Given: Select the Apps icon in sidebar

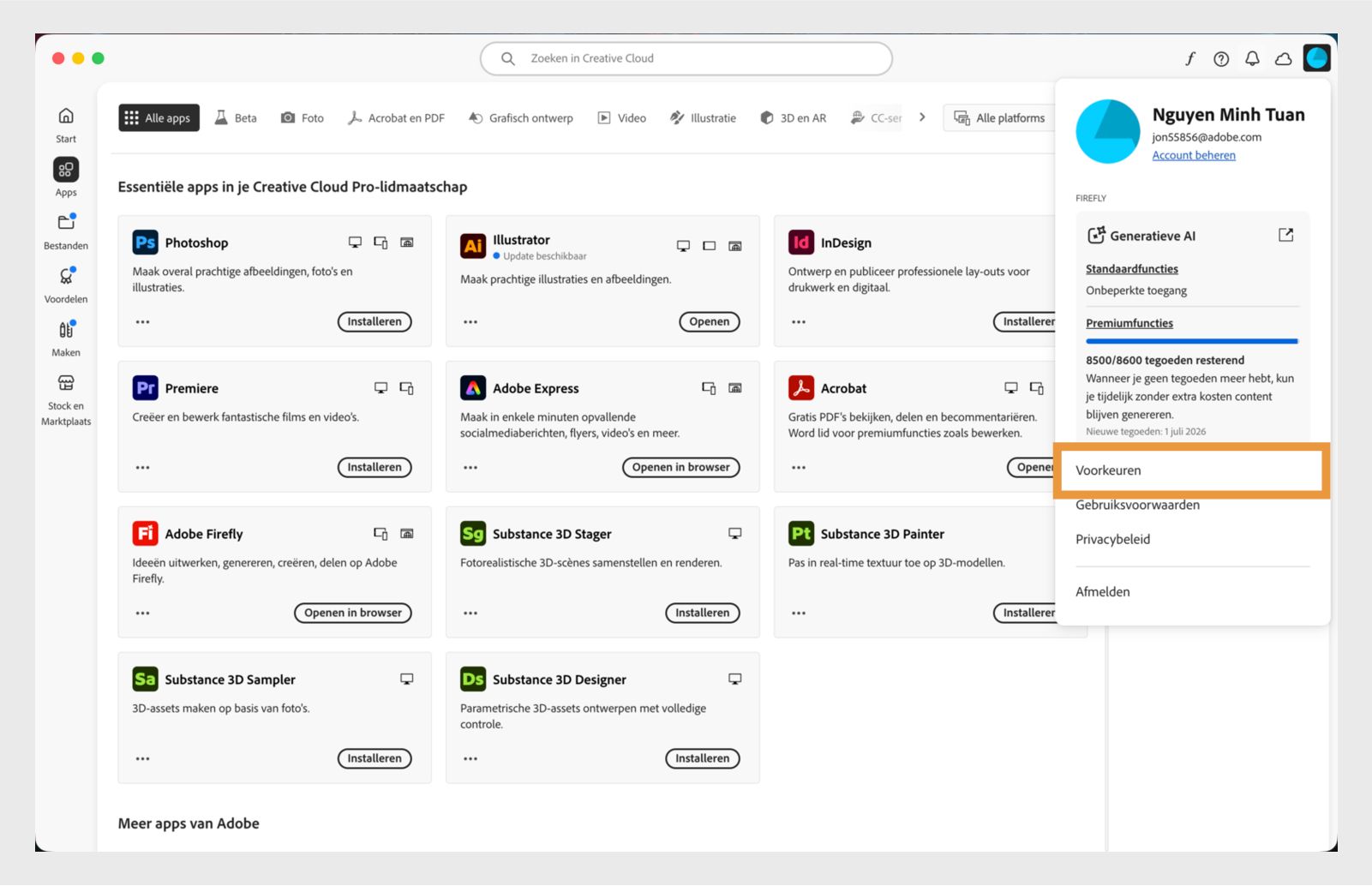Looking at the screenshot, I should tap(66, 170).
